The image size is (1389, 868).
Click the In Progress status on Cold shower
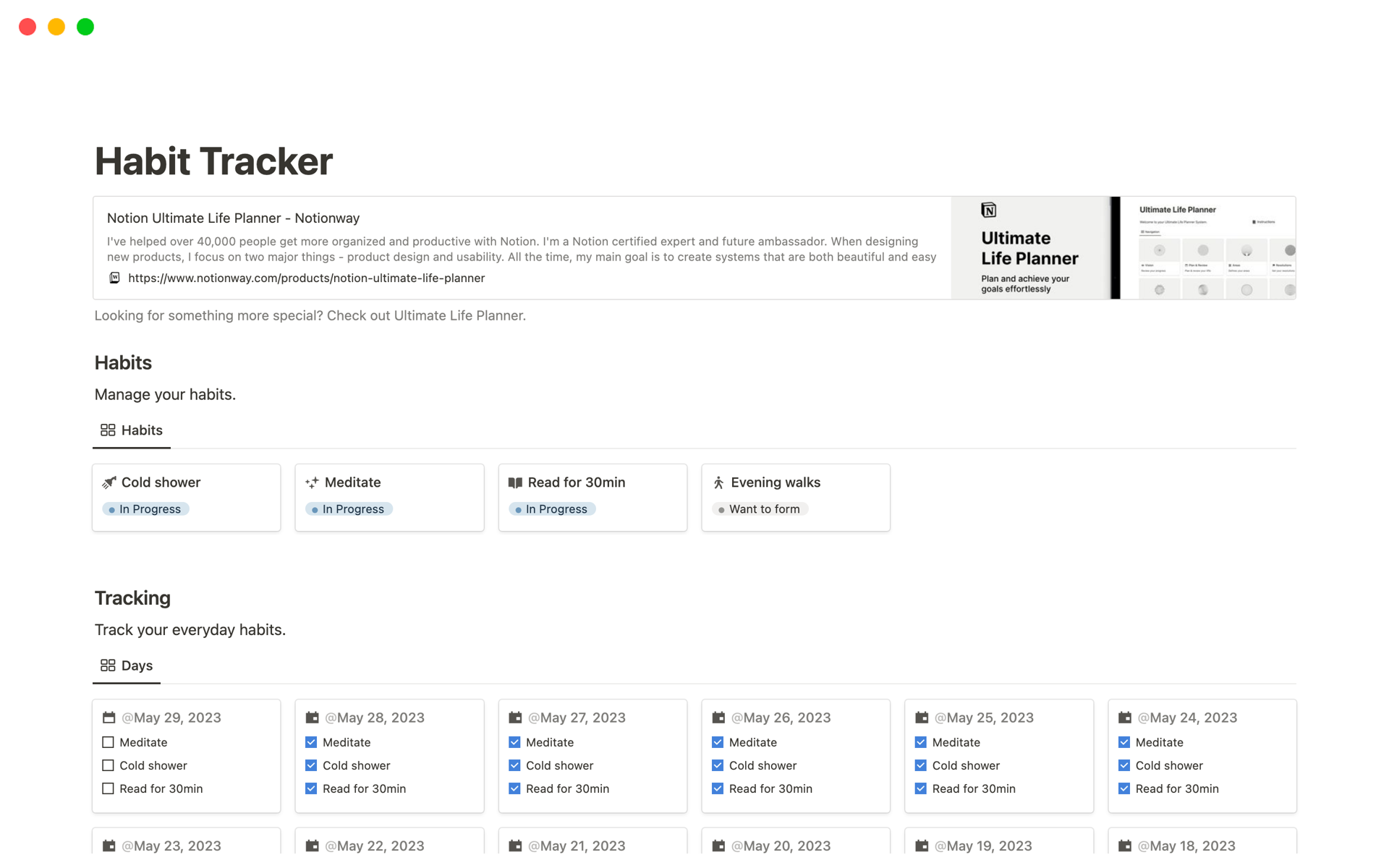coord(145,508)
